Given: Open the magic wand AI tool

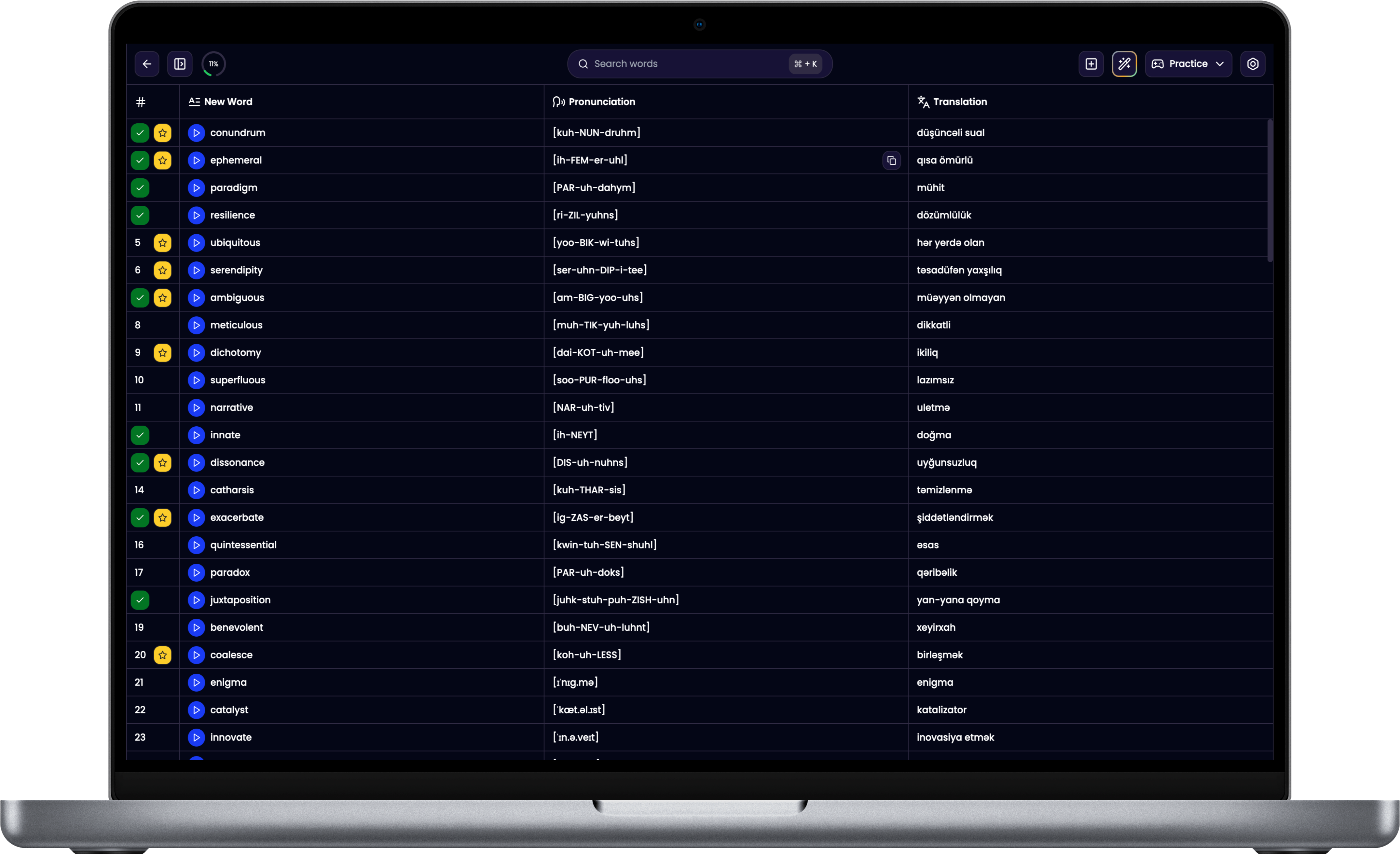Looking at the screenshot, I should click(1124, 64).
